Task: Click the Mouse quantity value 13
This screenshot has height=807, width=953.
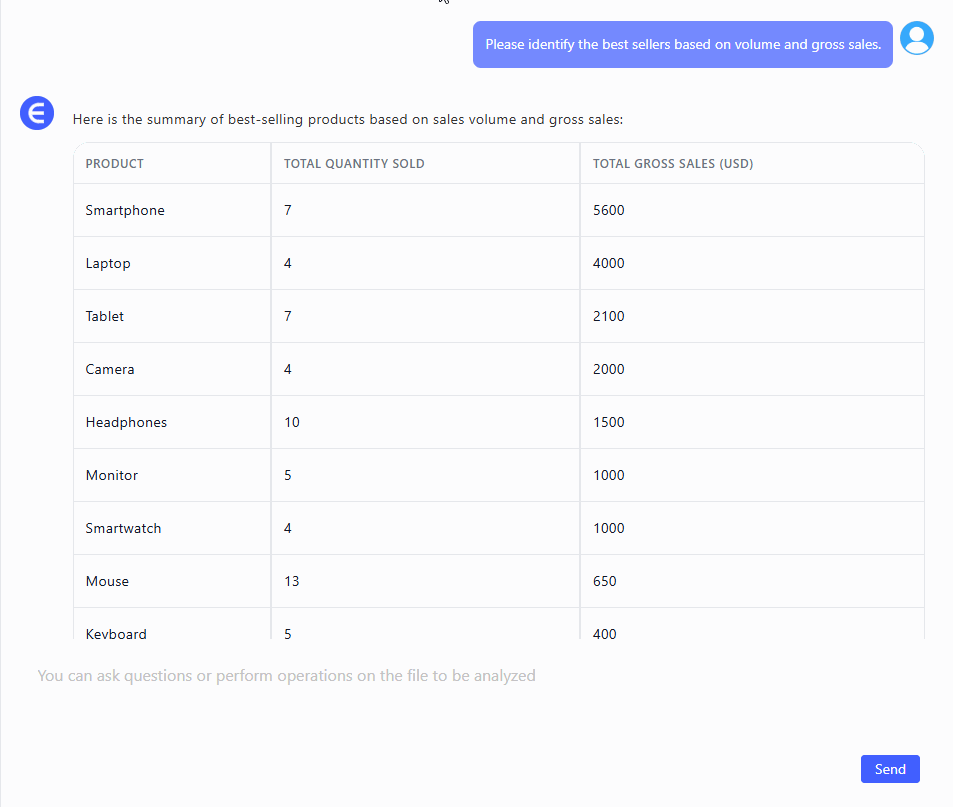Action: 292,582
